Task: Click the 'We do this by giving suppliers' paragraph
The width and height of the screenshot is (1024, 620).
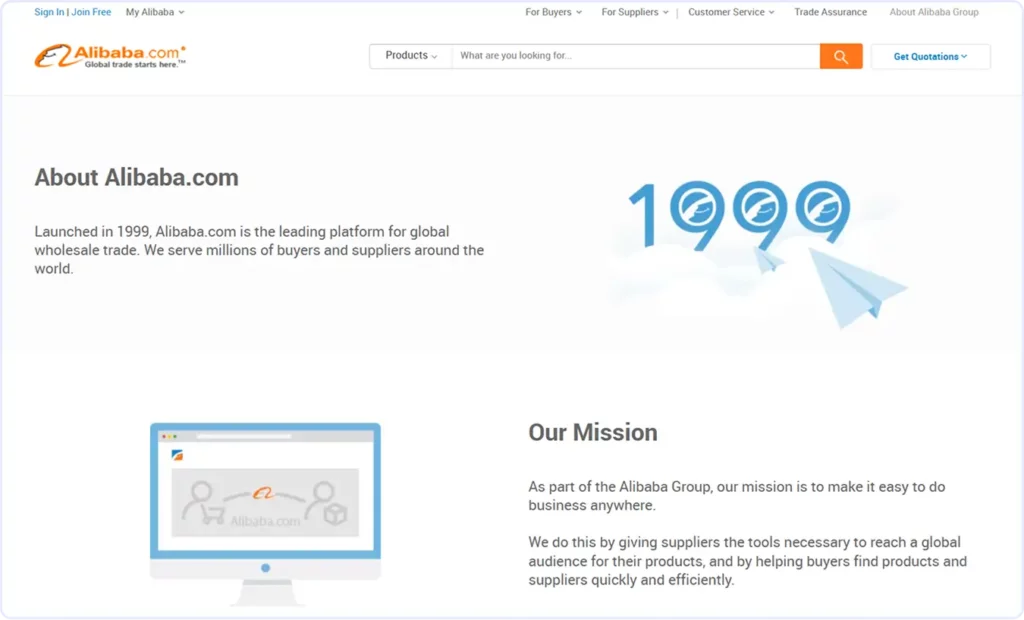Action: [747, 561]
